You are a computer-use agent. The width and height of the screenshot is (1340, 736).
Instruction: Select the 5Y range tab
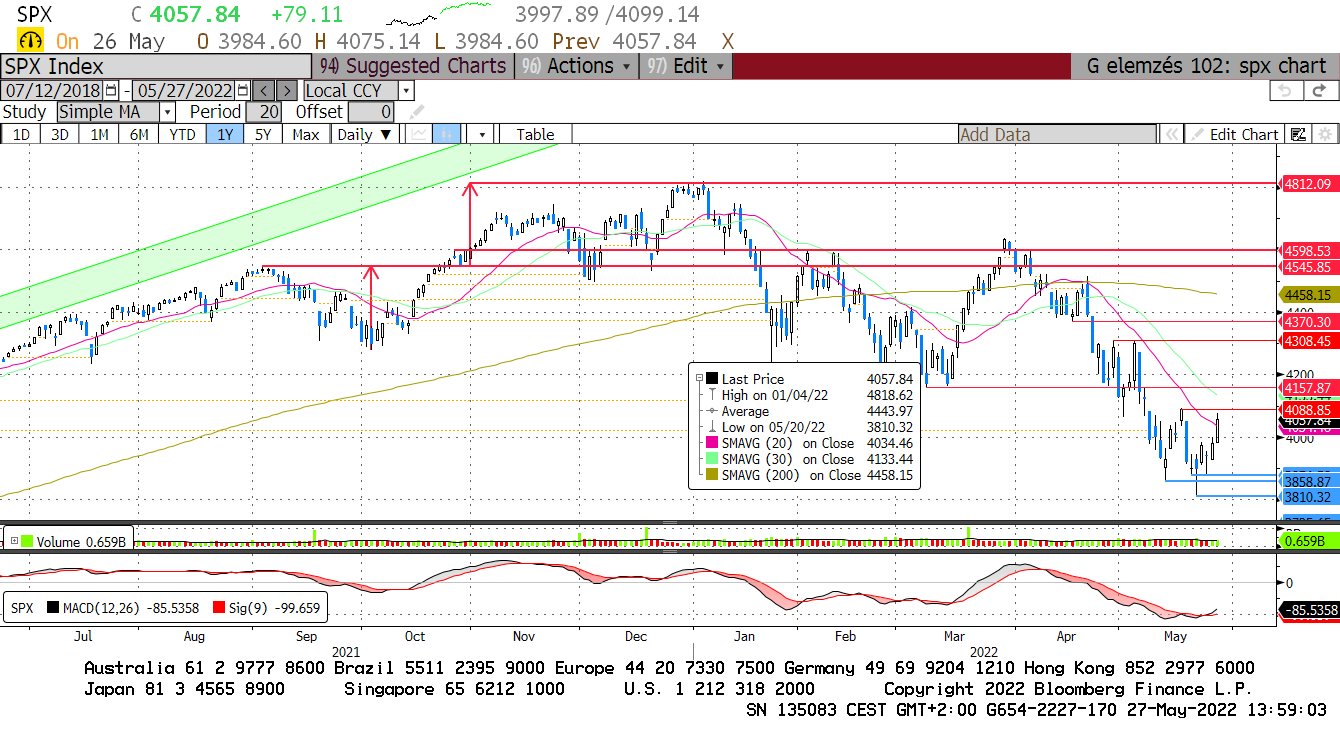tap(262, 134)
